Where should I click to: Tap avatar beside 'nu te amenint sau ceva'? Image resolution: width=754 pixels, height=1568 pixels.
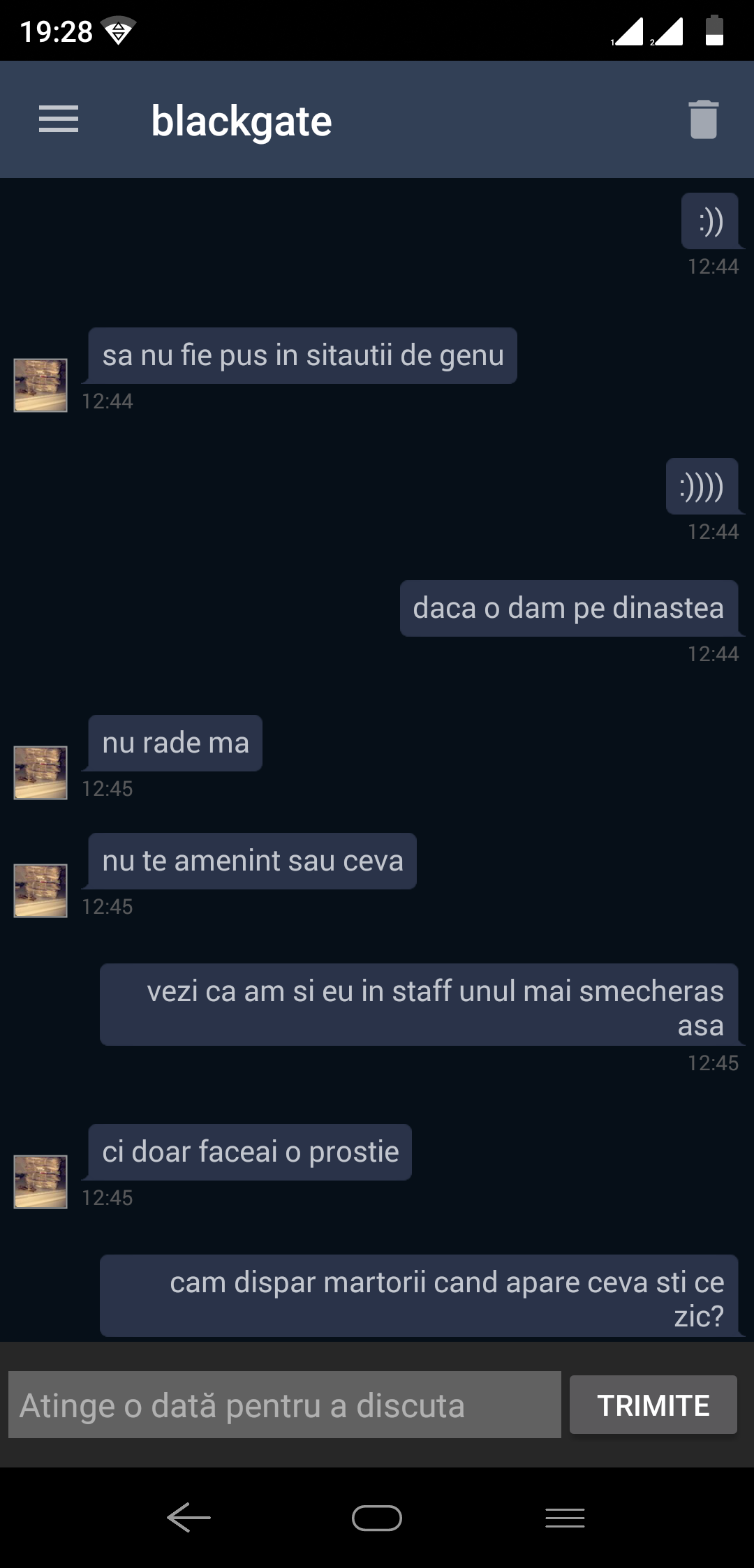(x=40, y=891)
